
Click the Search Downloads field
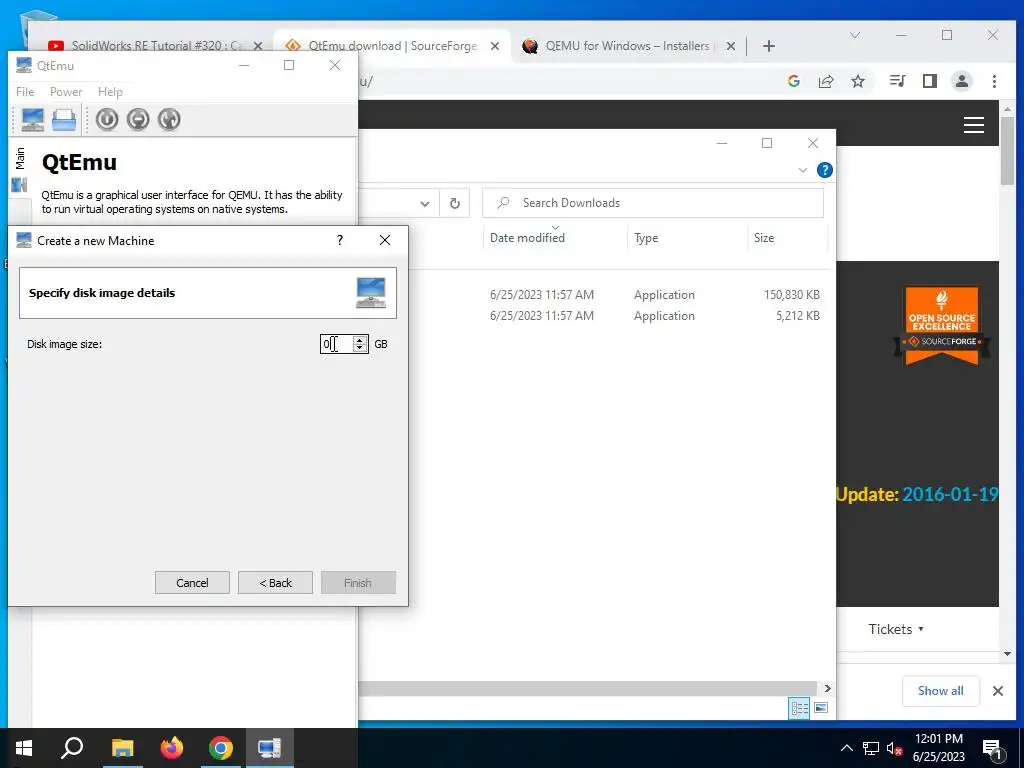click(x=652, y=203)
